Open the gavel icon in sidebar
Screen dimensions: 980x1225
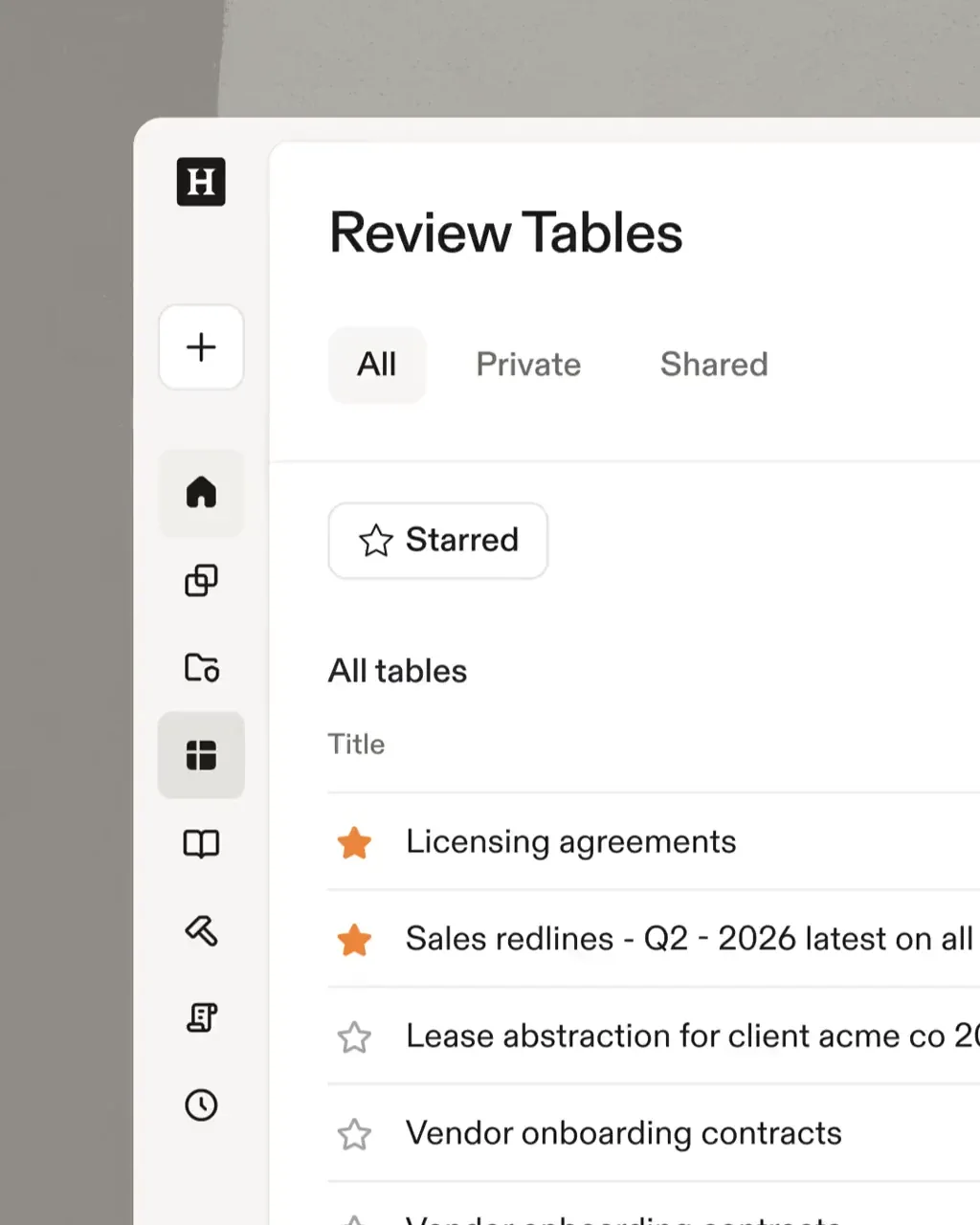pos(201,930)
